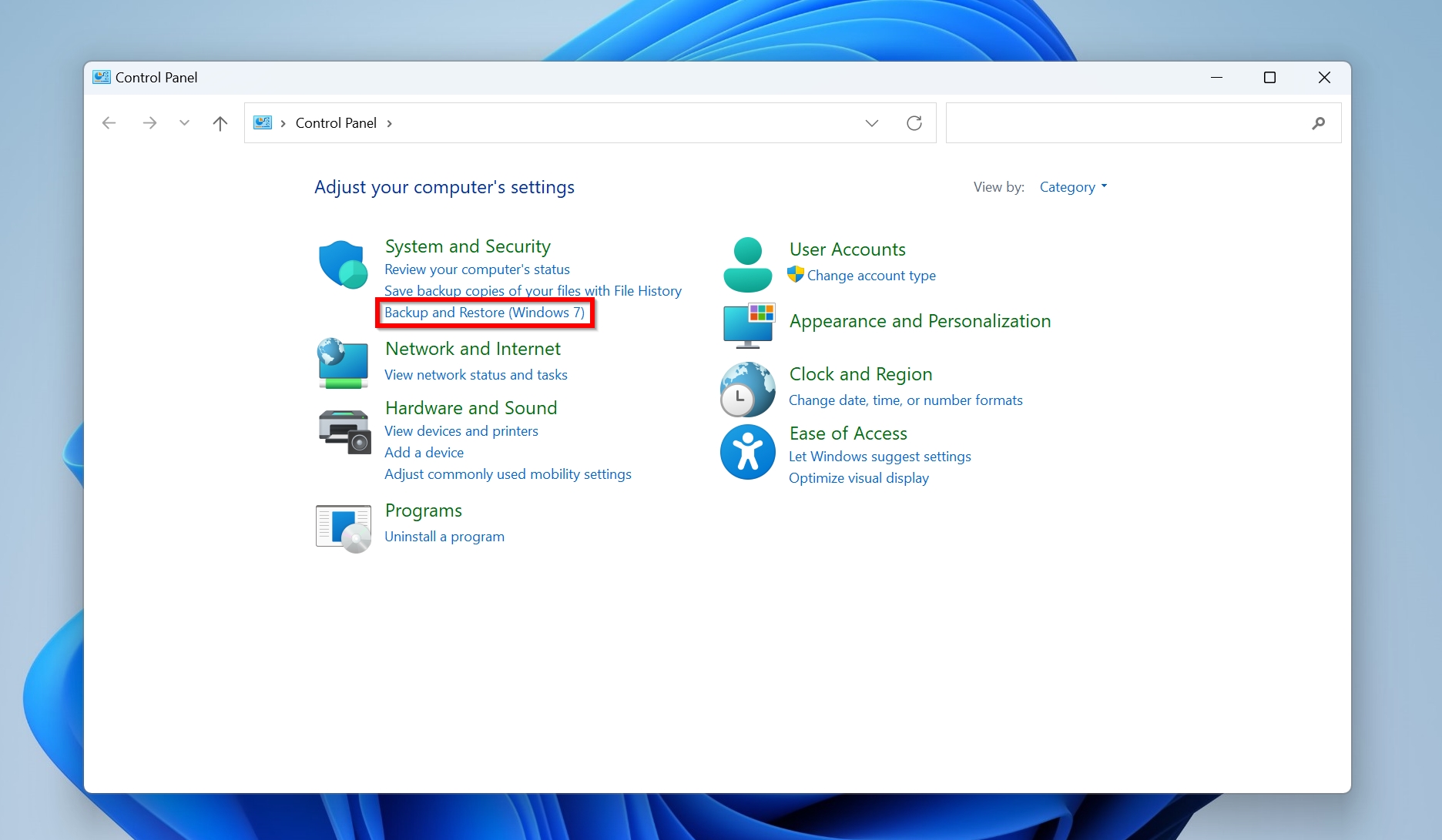The height and width of the screenshot is (840, 1442).
Task: Click Optimize visual display link
Action: 859,478
